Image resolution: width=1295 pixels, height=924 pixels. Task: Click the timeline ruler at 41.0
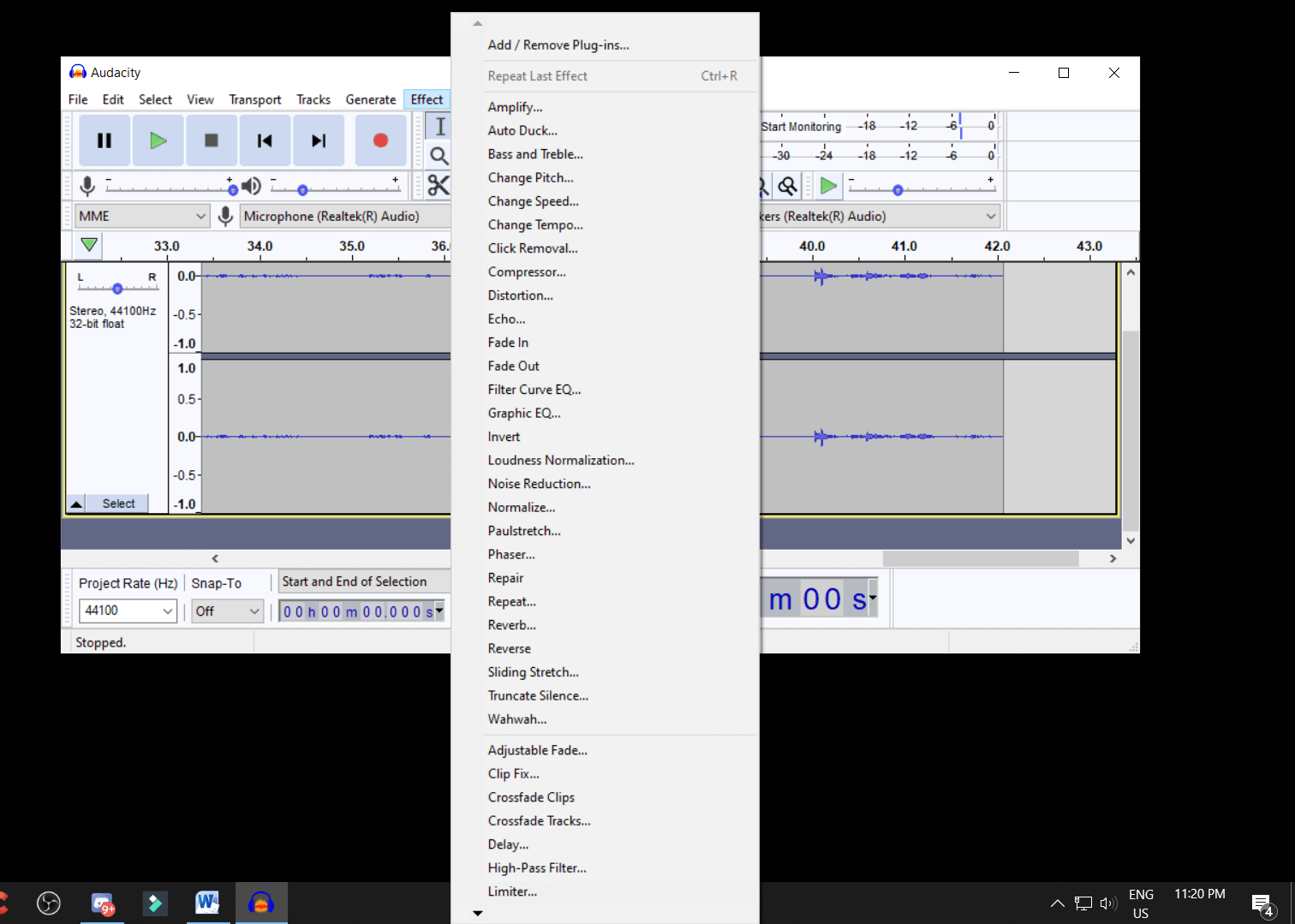(x=904, y=246)
